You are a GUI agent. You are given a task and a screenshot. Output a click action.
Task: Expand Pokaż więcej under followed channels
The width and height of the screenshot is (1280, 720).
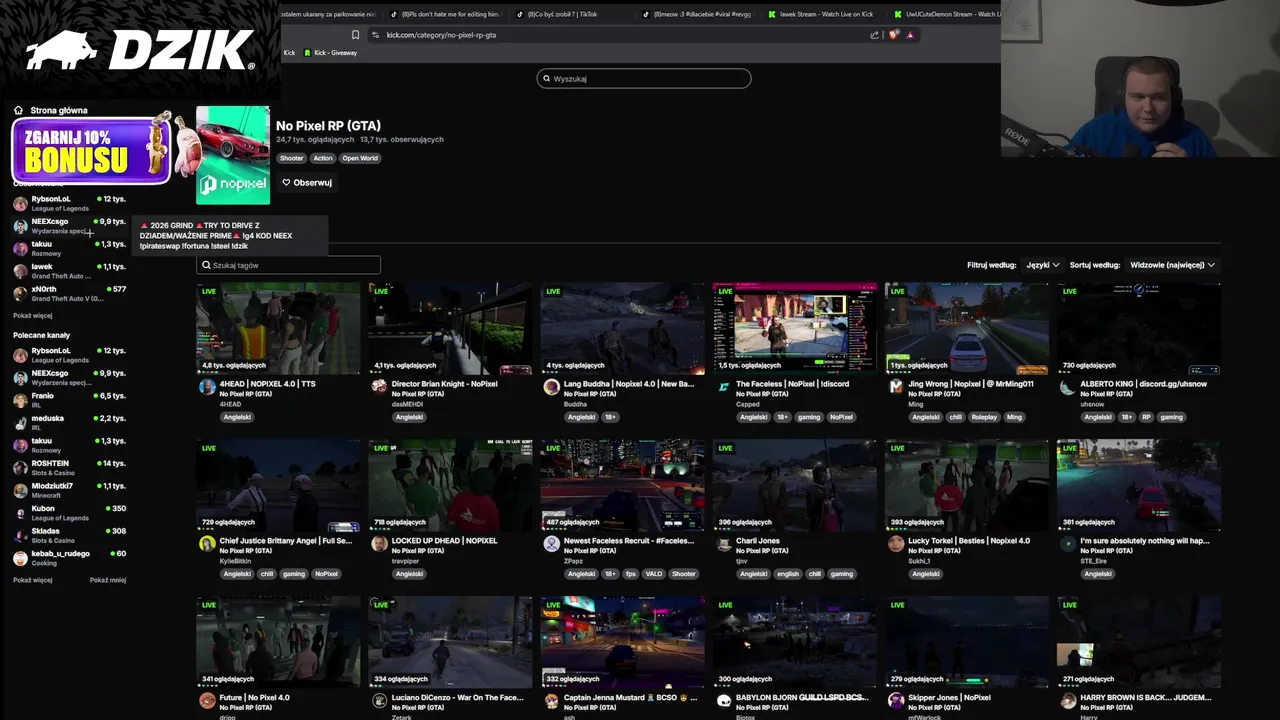pyautogui.click(x=33, y=315)
